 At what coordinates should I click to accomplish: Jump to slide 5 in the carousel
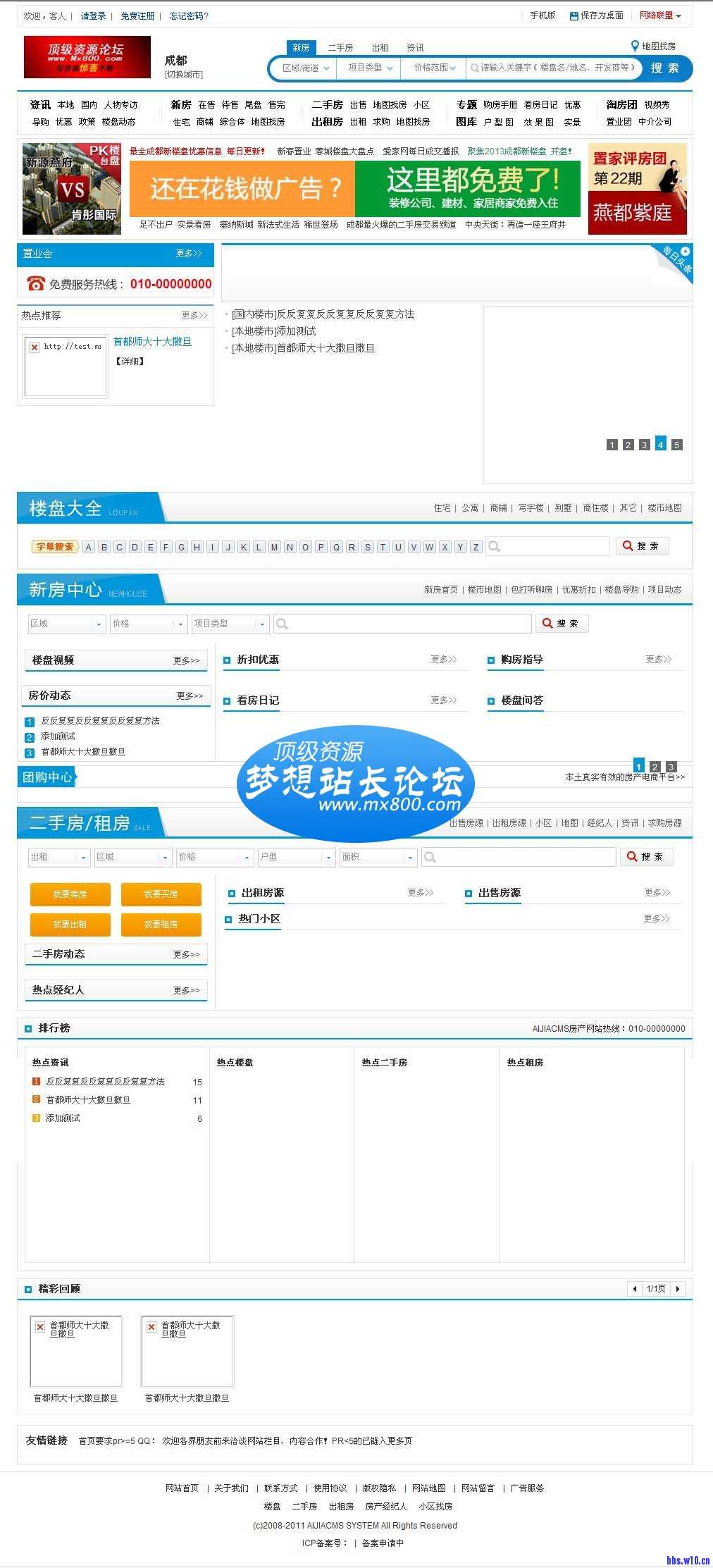[x=676, y=445]
